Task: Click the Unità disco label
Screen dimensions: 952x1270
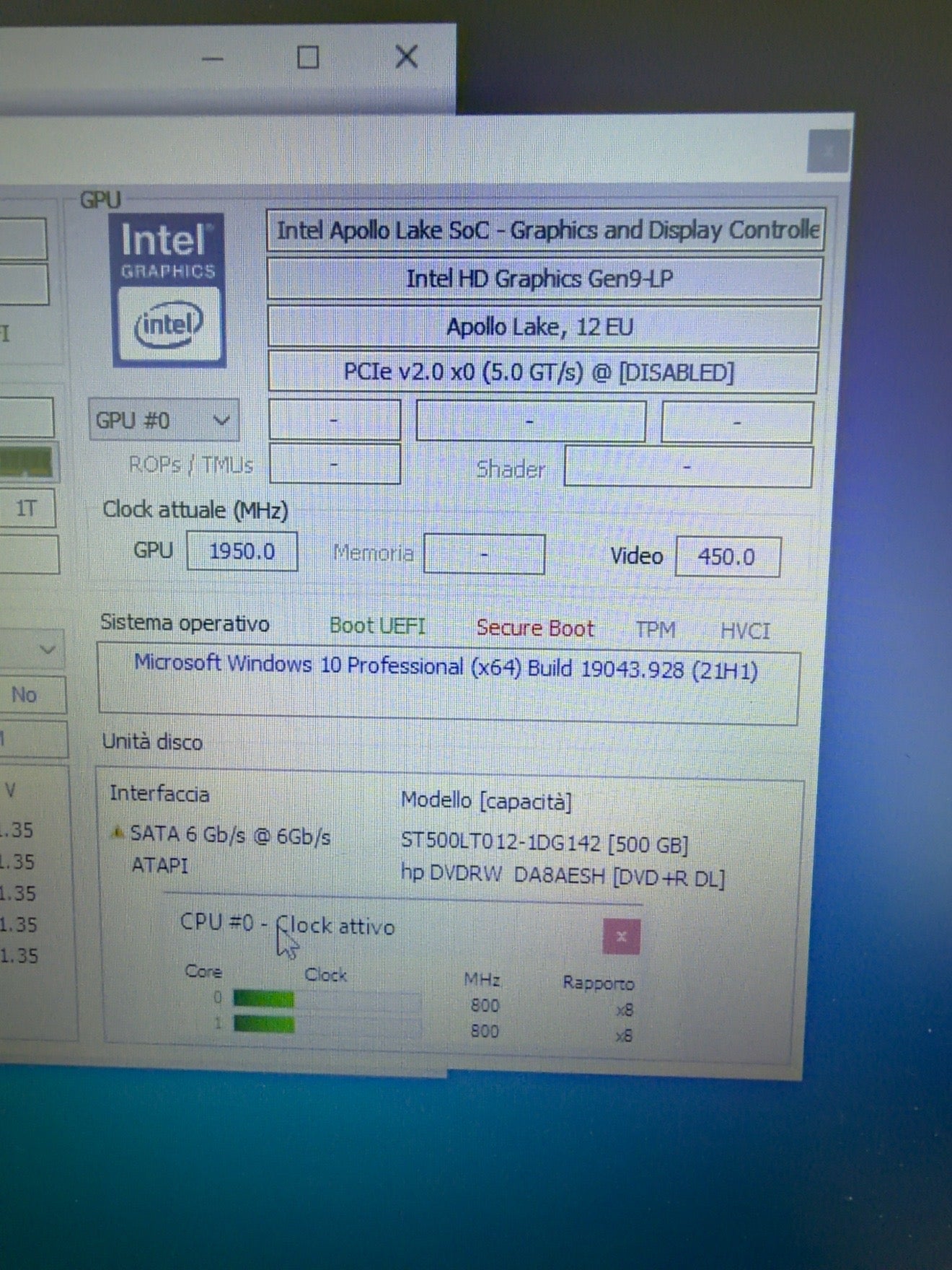Action: (152, 742)
